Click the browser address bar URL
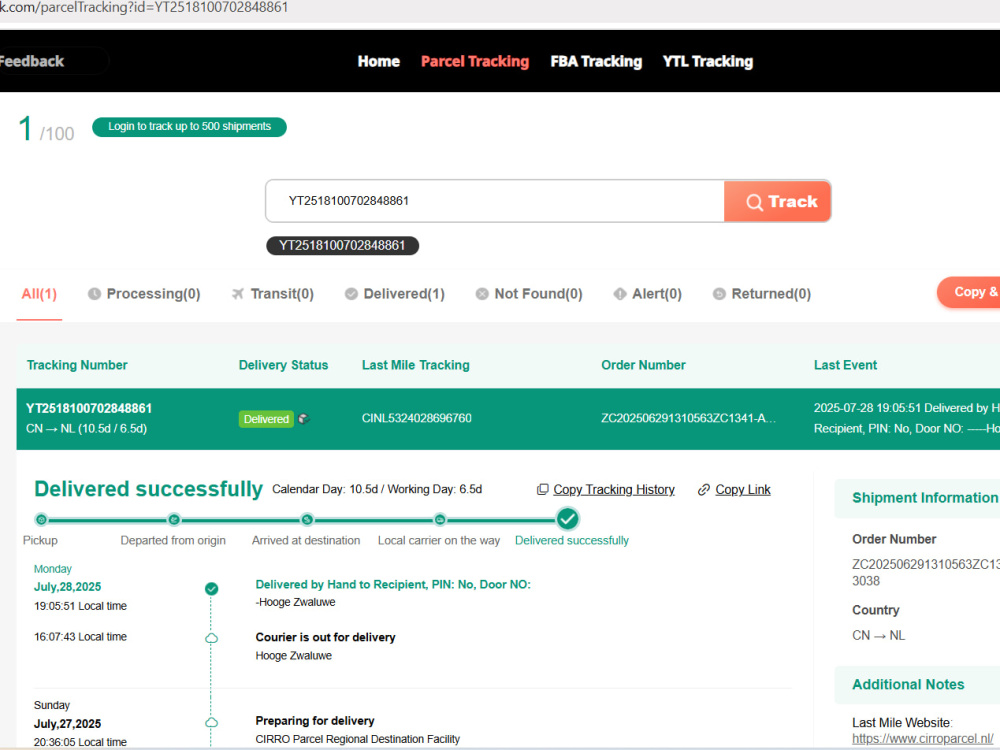The image size is (1000, 750). (x=144, y=8)
